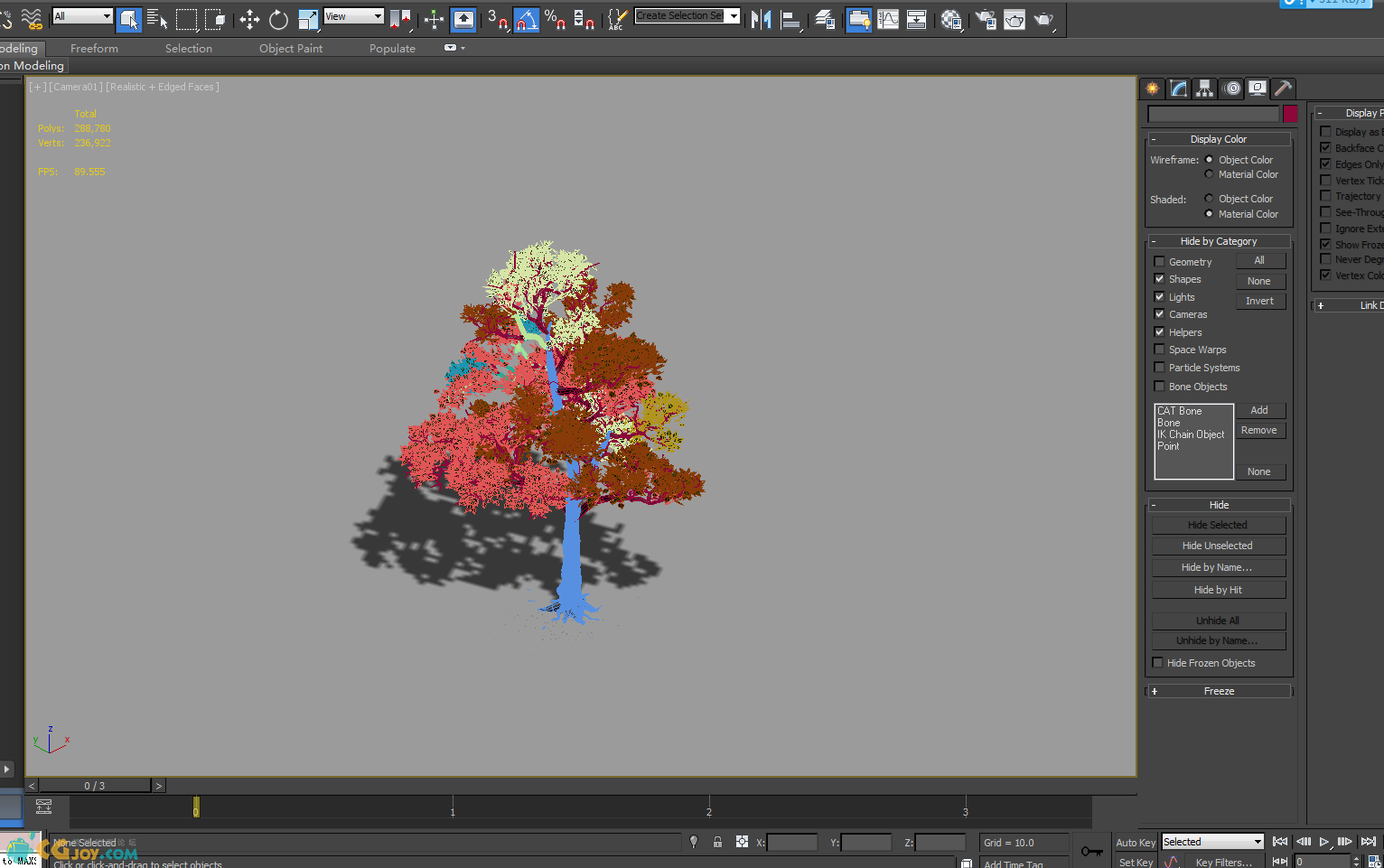
Task: Toggle the Graphite Modeling ribbon
Action: click(859, 19)
